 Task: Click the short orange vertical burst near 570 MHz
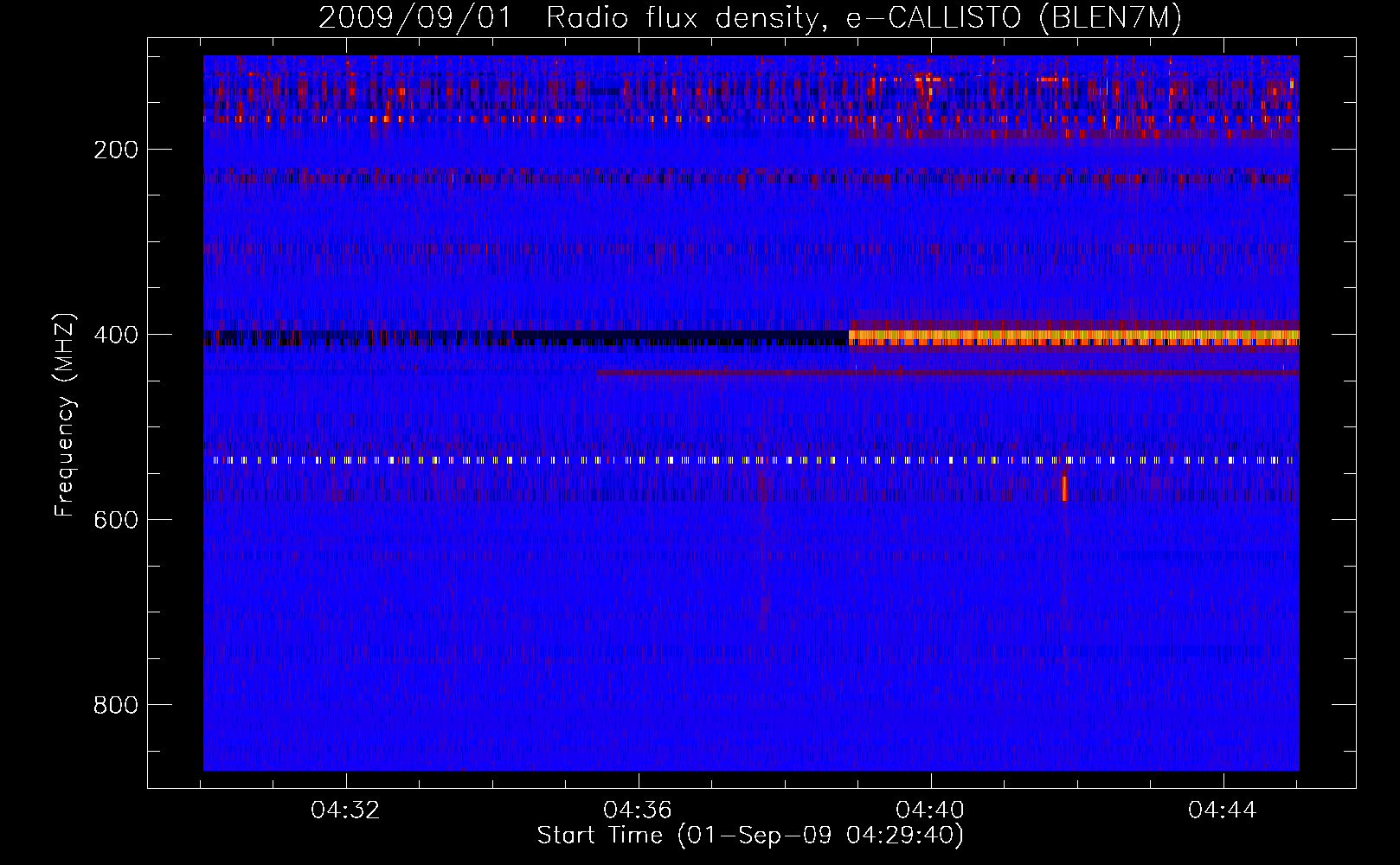[x=1064, y=489]
